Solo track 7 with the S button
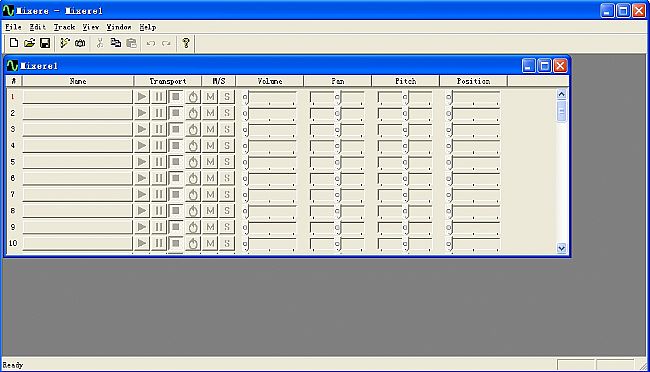650x372 pixels. (227, 194)
